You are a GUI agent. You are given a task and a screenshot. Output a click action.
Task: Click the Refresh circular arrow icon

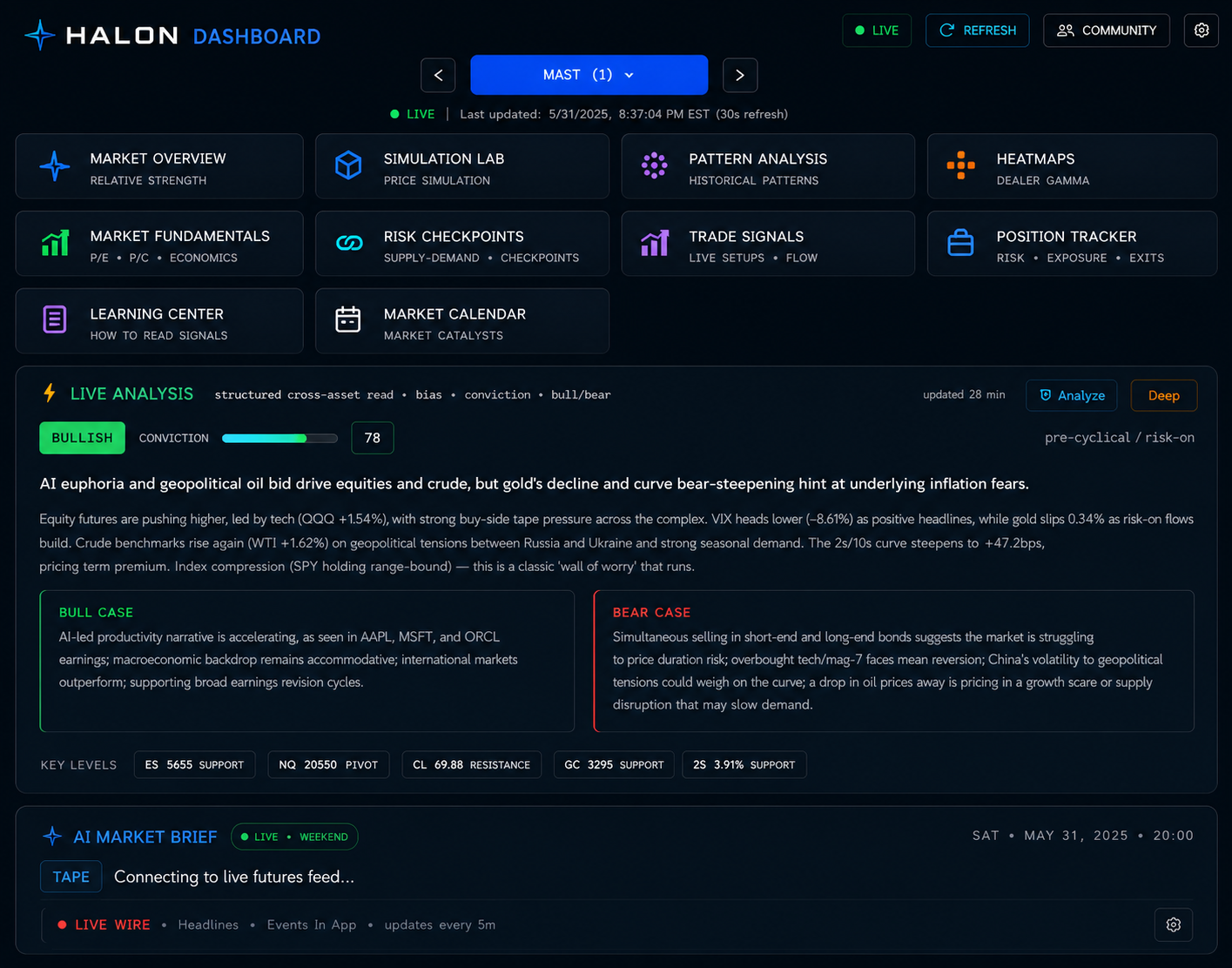point(946,30)
